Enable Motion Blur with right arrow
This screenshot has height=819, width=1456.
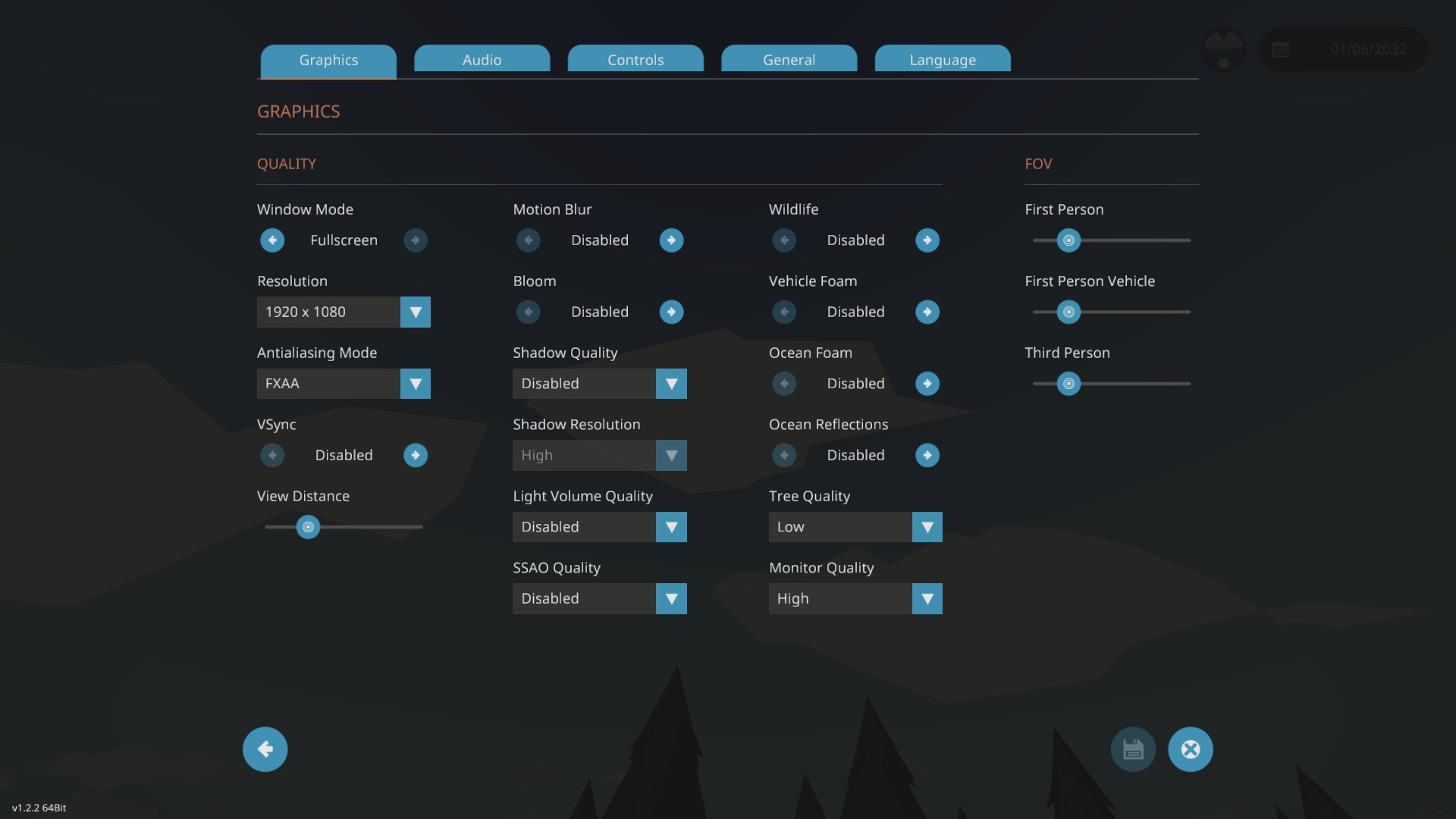tap(671, 240)
